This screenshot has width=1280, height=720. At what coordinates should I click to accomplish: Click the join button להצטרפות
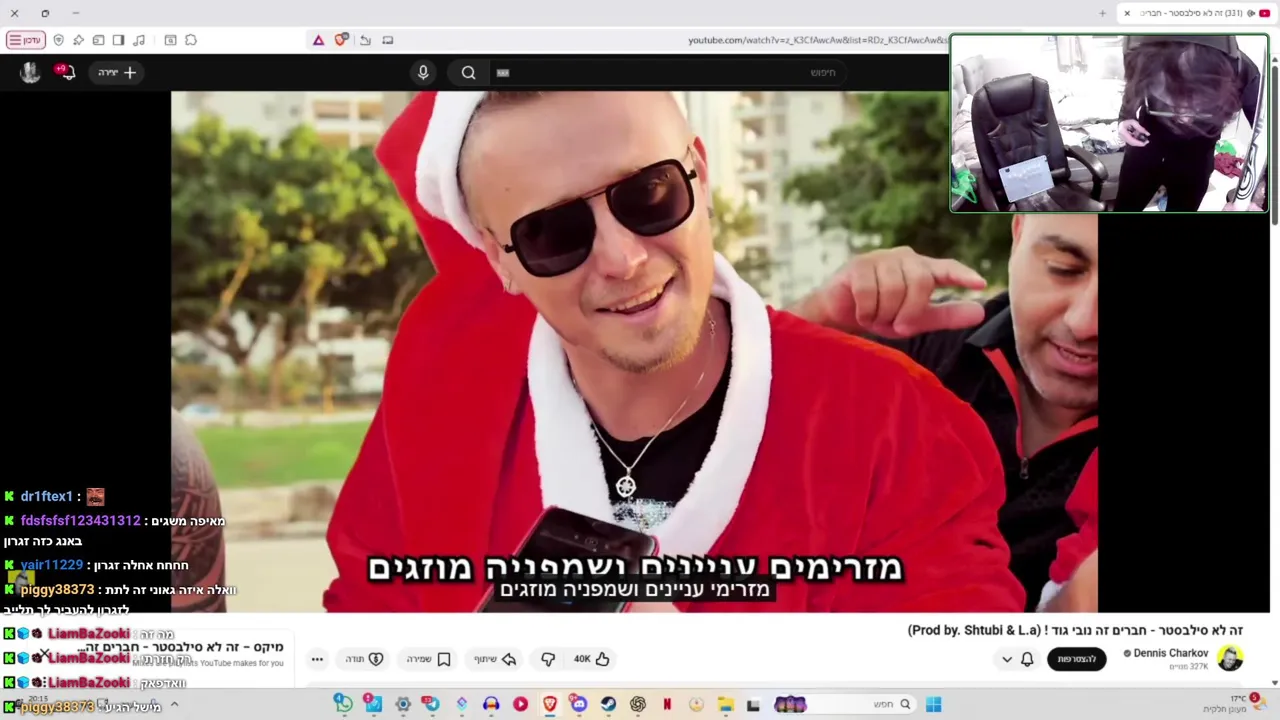1077,659
